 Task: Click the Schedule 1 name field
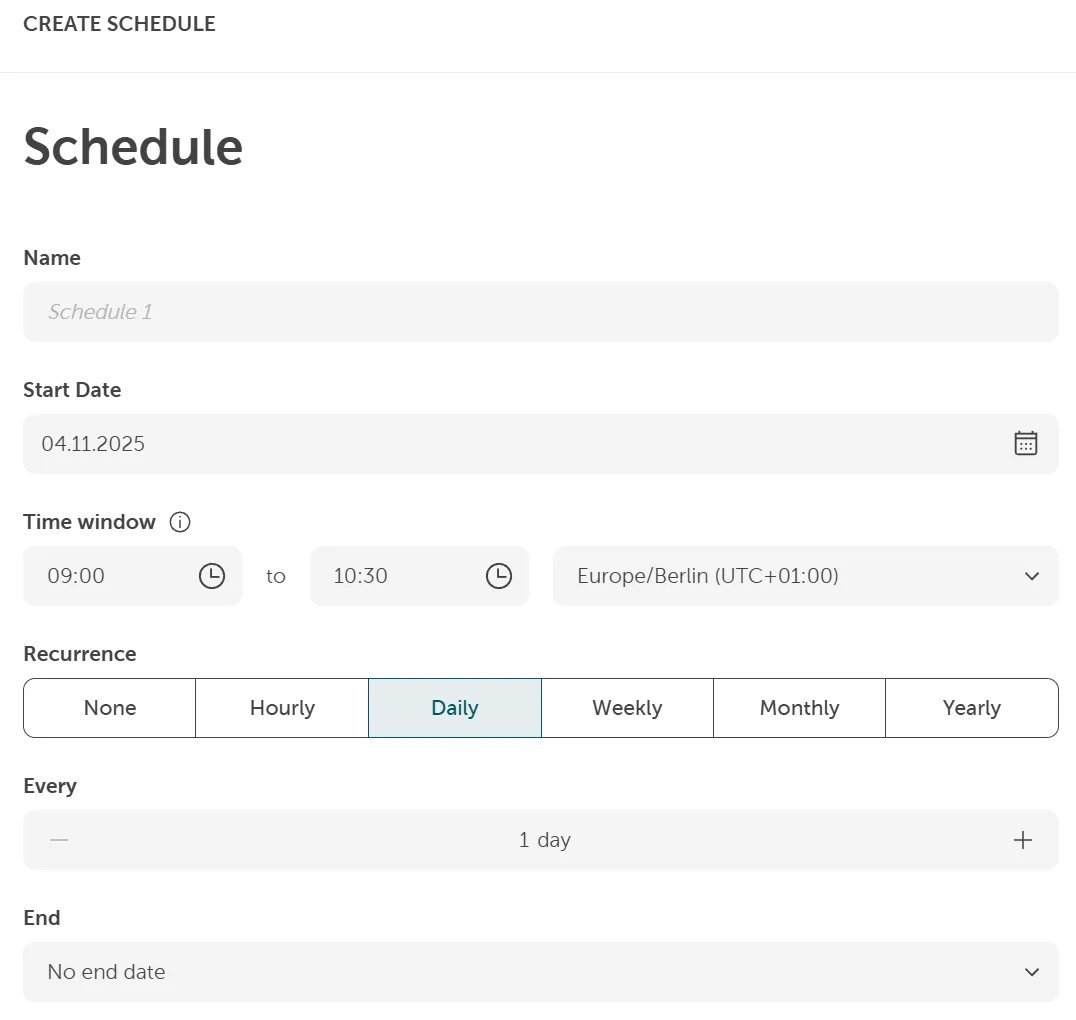(x=541, y=311)
